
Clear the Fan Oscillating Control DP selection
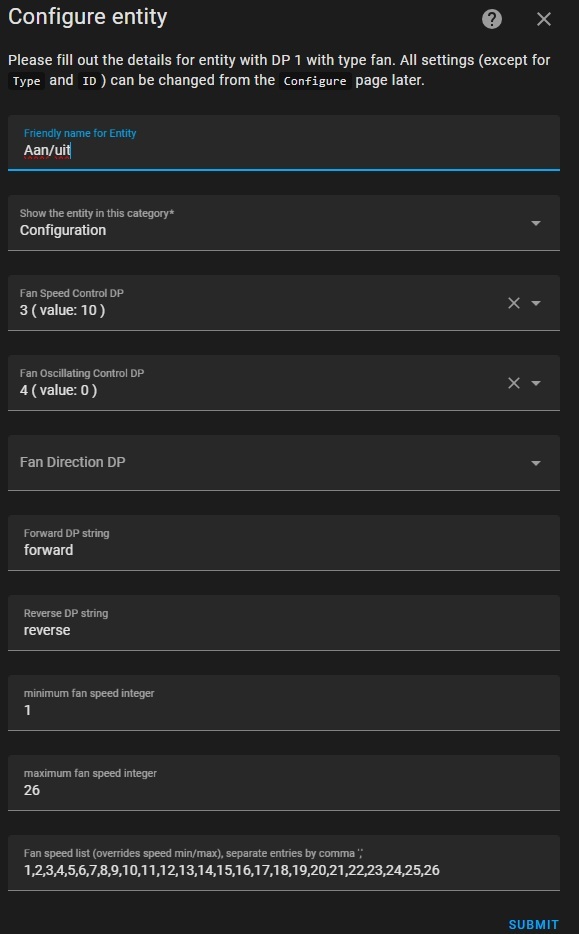[x=513, y=383]
